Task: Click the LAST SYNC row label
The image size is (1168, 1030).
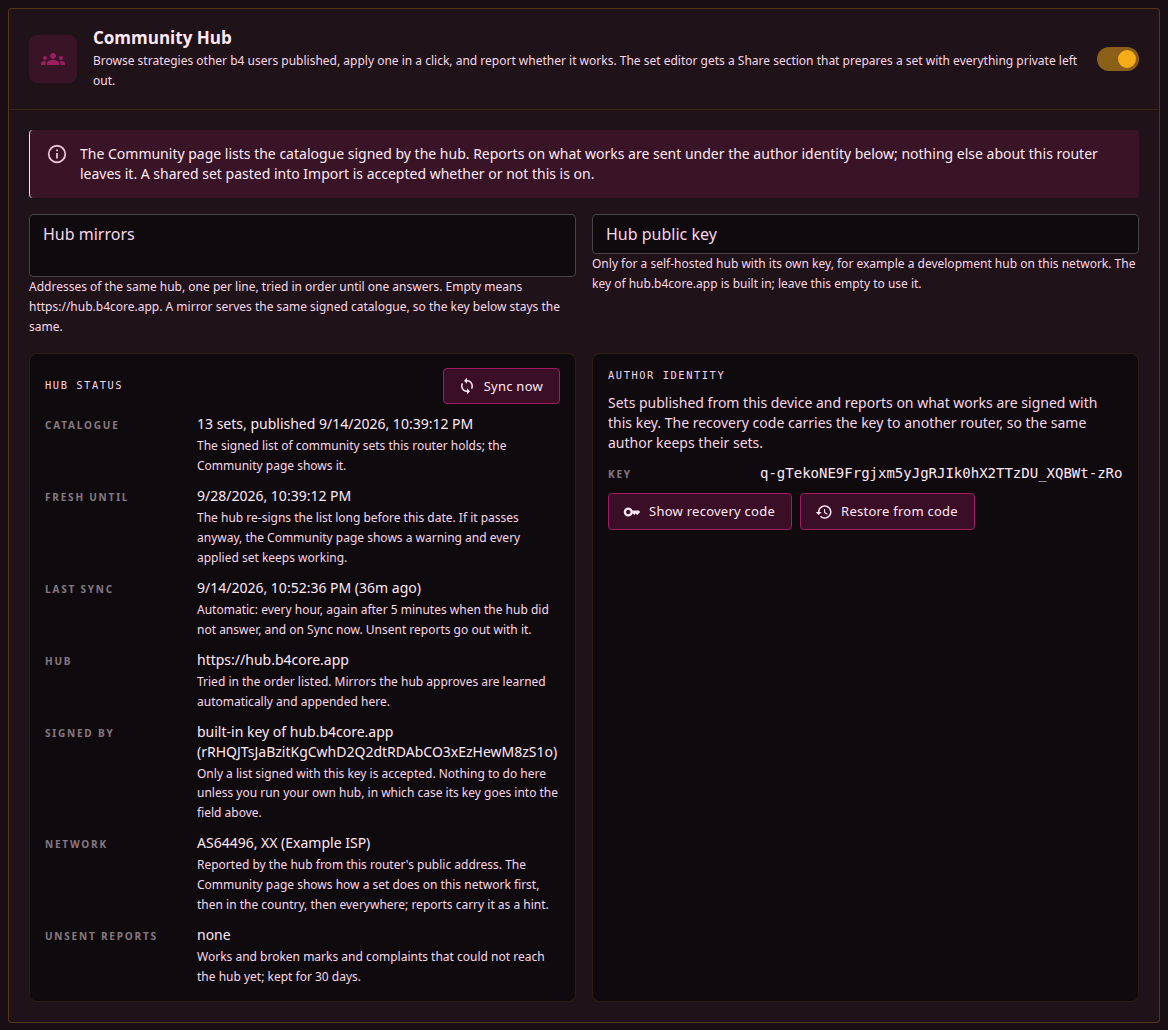Action: pos(79,589)
